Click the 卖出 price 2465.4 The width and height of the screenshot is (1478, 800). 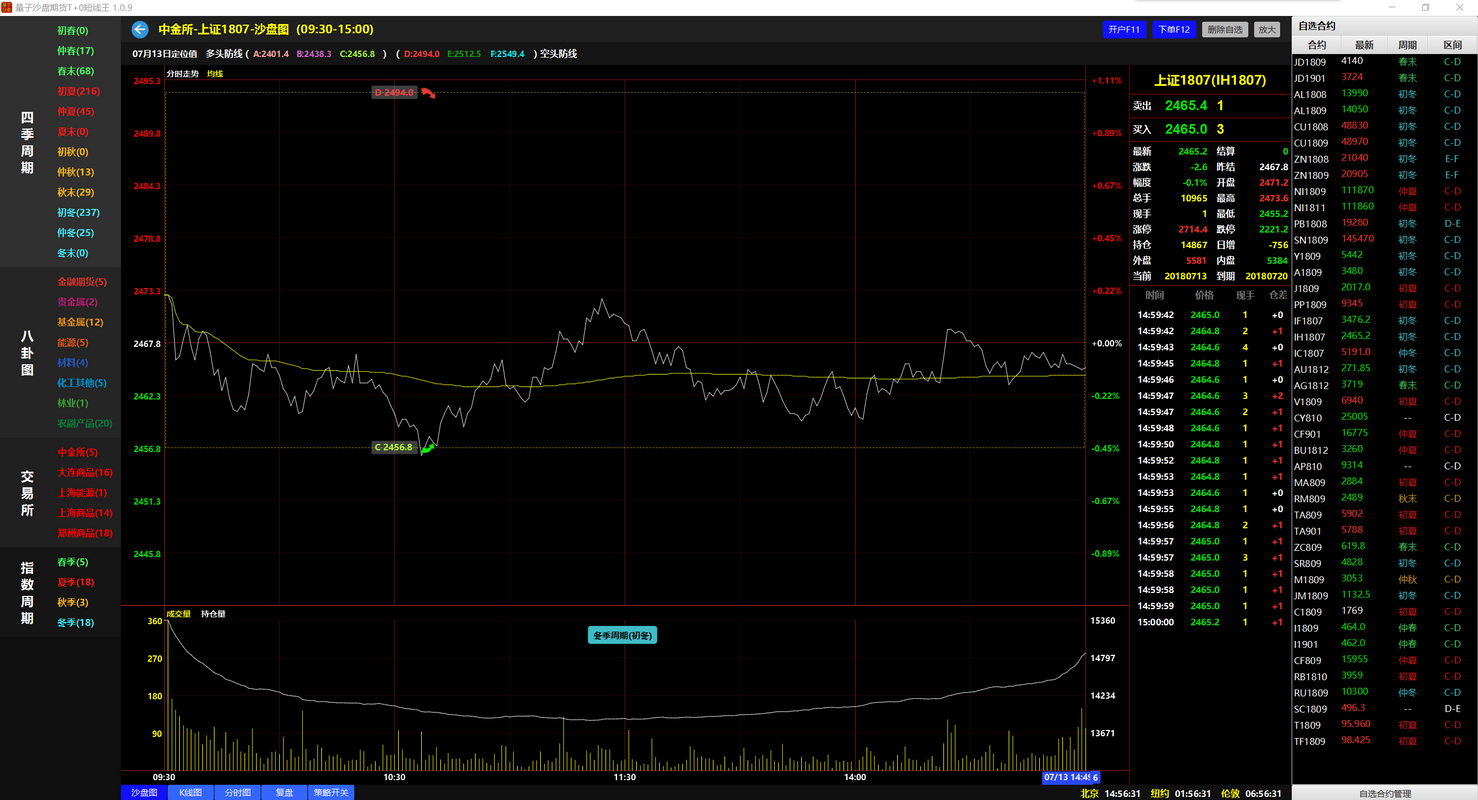click(x=1186, y=105)
